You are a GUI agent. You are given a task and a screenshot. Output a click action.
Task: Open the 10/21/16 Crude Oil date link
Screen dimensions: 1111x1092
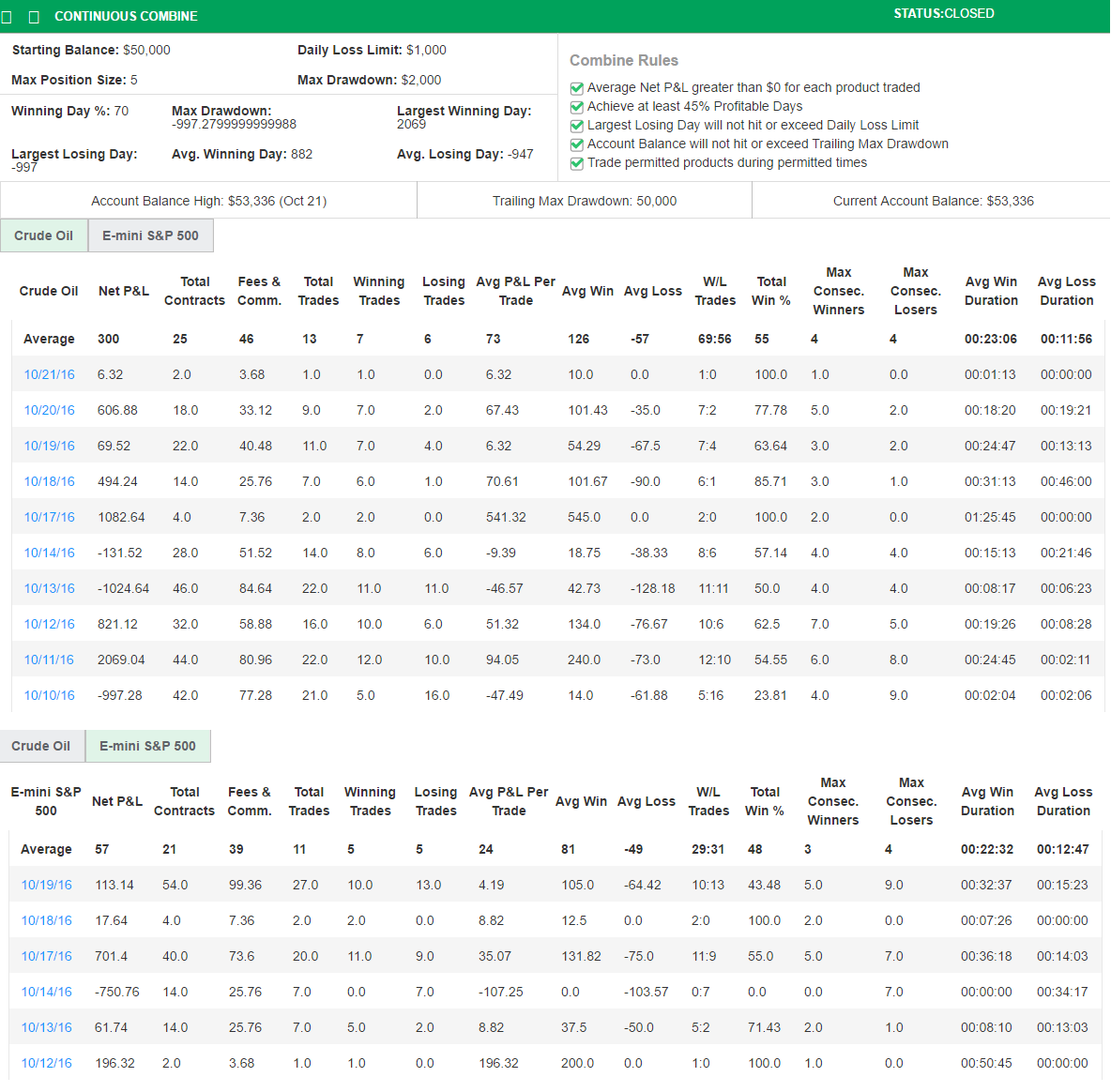tap(49, 373)
